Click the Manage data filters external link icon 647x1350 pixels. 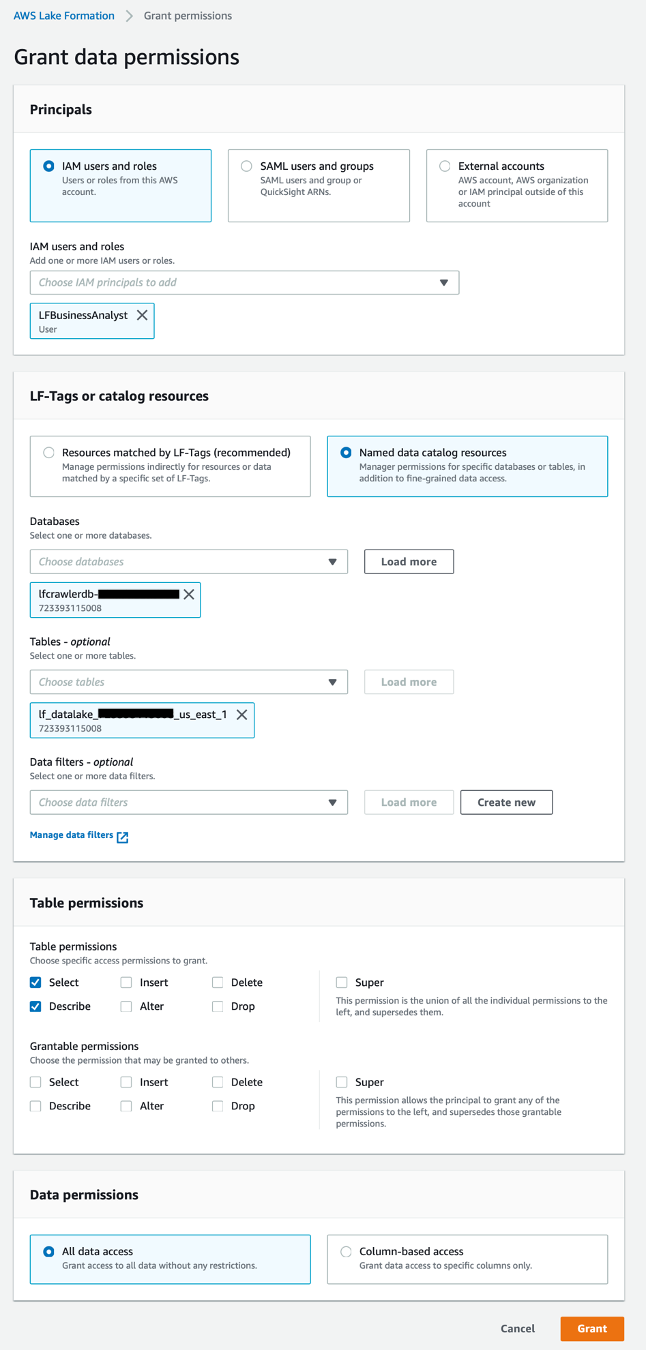123,837
